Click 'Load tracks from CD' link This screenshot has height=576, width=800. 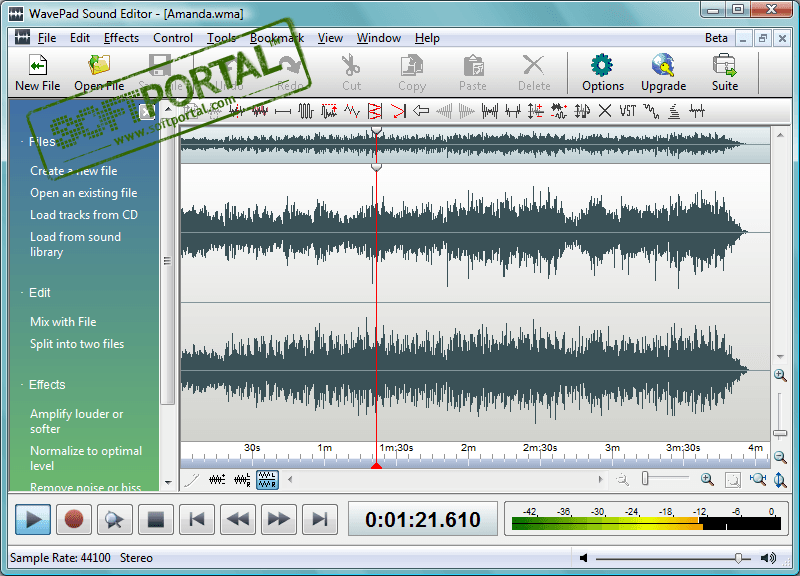tap(84, 215)
